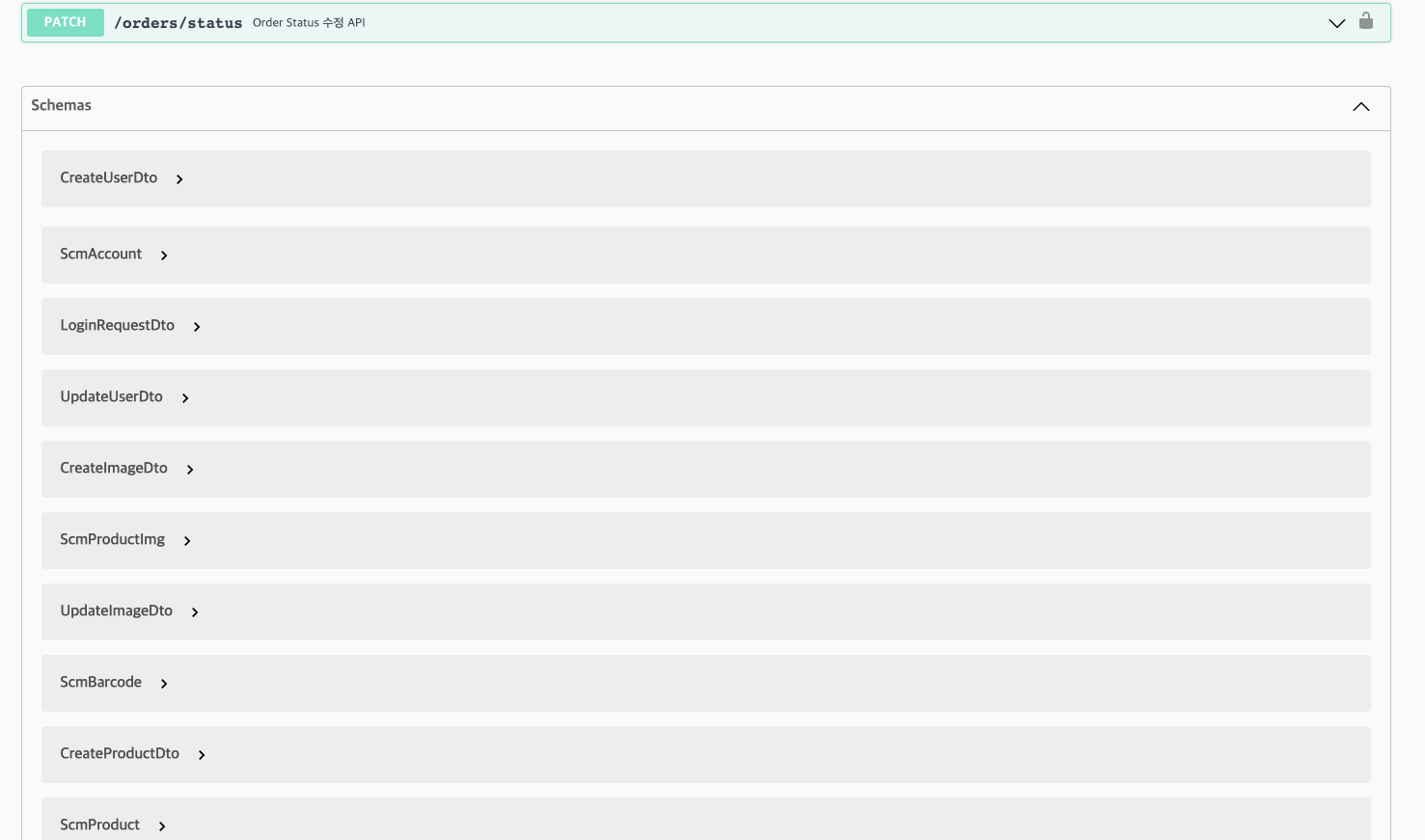Expand the ScmBarcode schema chevron
Screen dimensions: 1425x840
tap(164, 684)
